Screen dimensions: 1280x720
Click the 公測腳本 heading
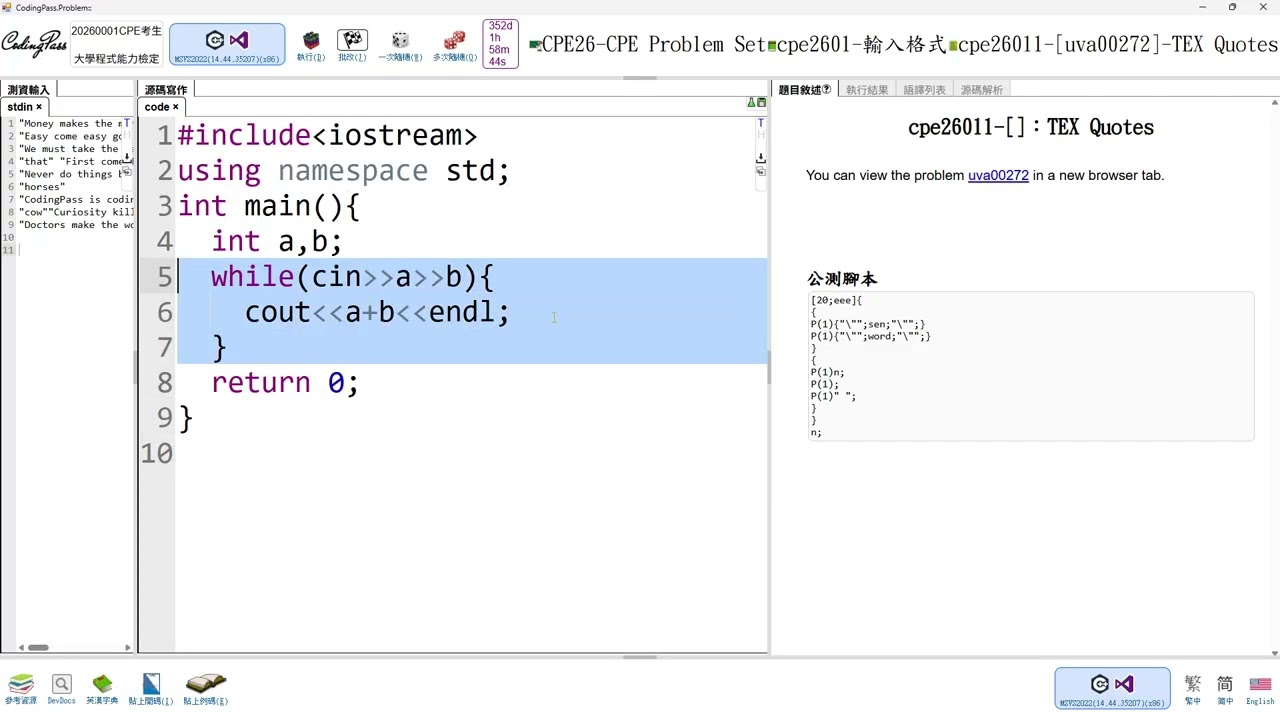tap(842, 279)
